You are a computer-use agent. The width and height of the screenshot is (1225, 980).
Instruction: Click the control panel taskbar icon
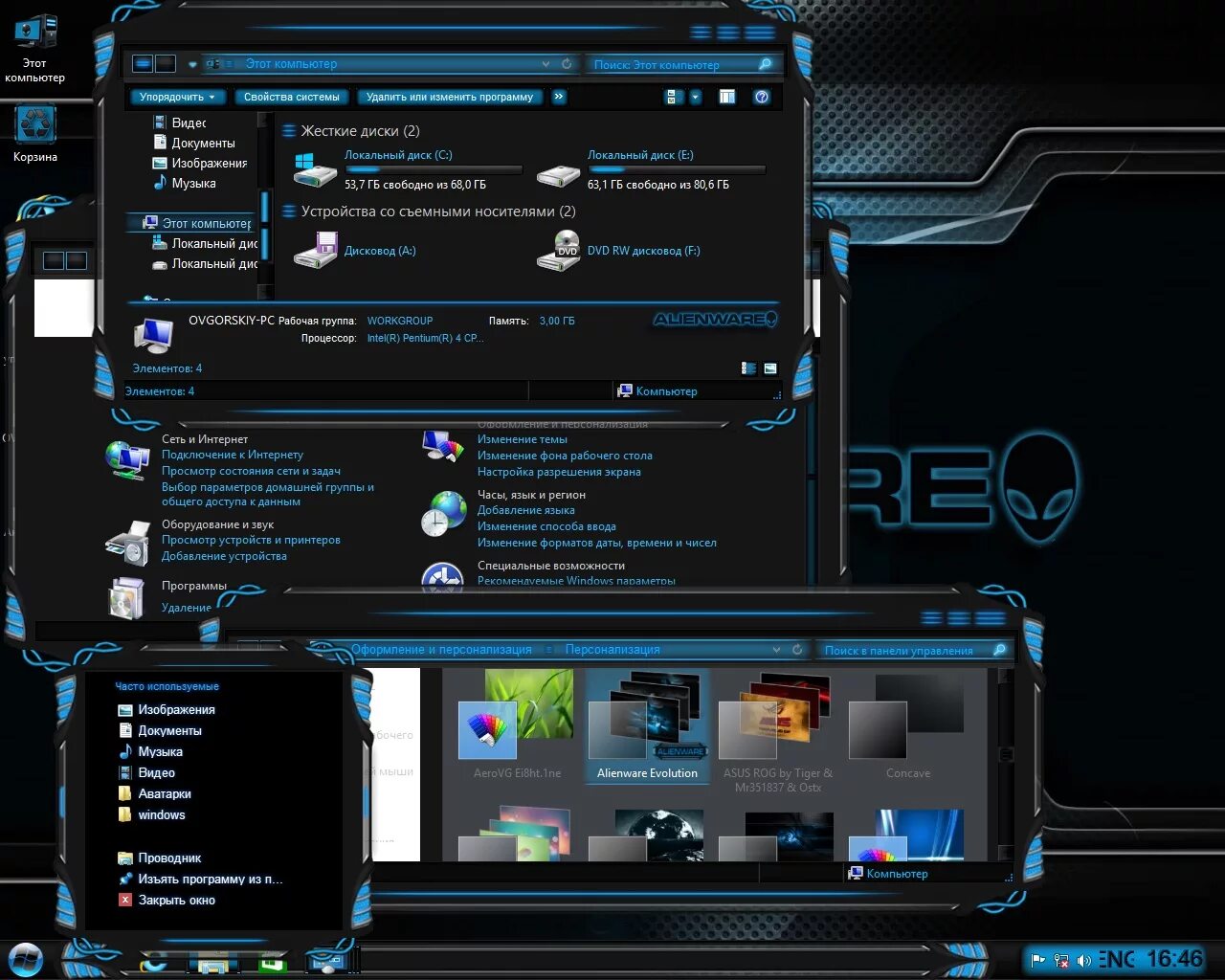click(328, 961)
